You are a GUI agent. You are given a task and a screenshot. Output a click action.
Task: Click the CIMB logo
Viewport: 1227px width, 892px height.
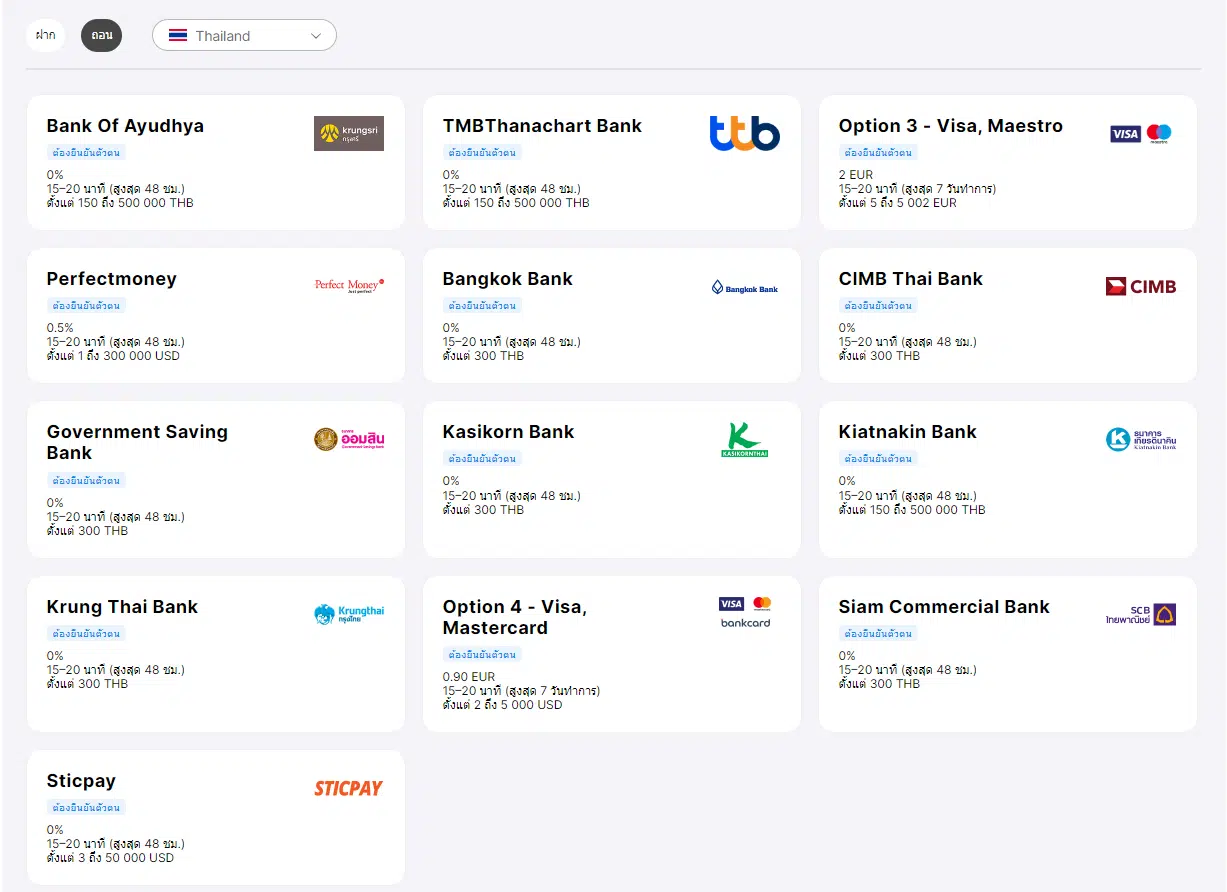[x=1141, y=287]
